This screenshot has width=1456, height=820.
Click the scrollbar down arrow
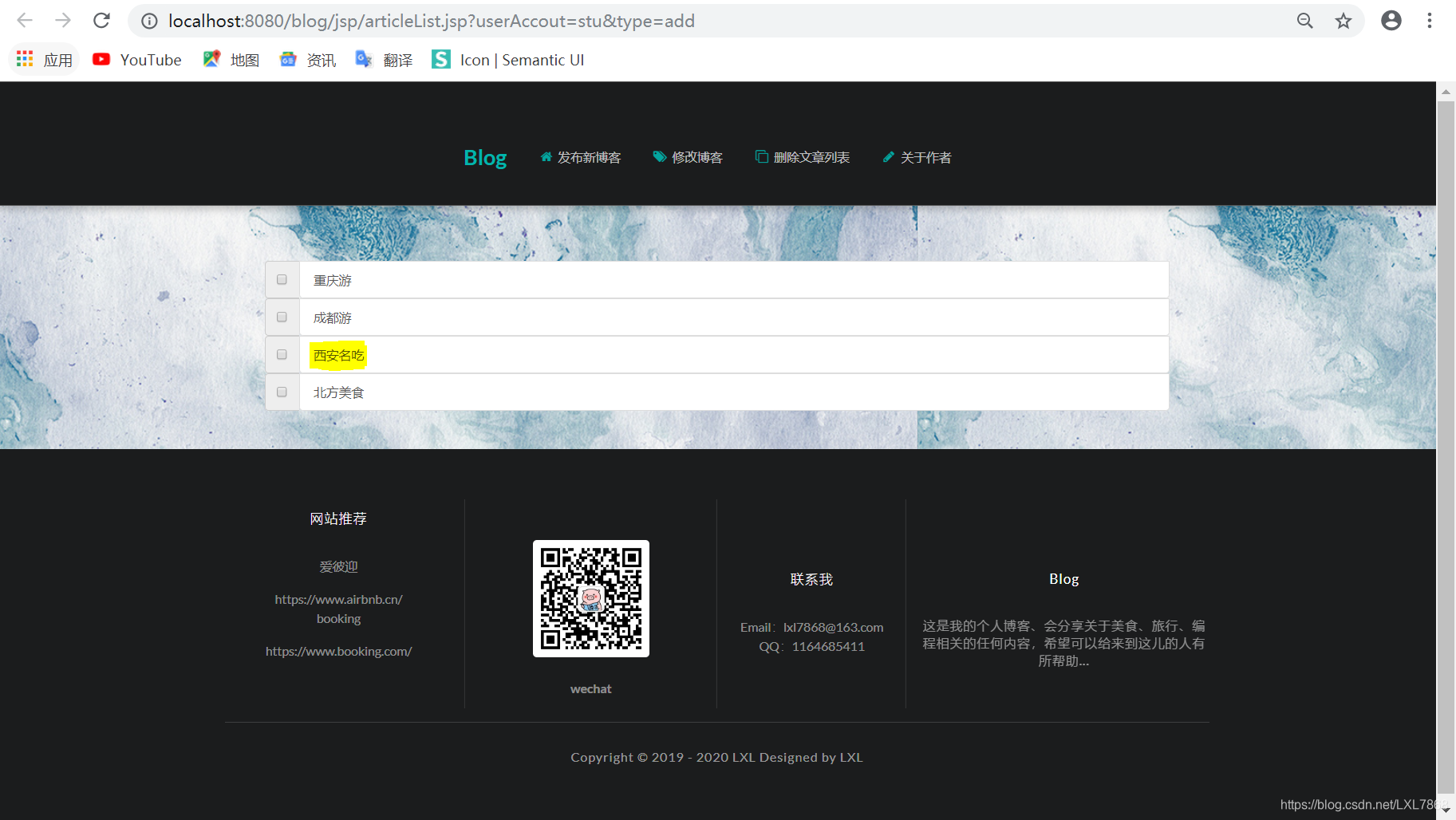click(x=1446, y=810)
